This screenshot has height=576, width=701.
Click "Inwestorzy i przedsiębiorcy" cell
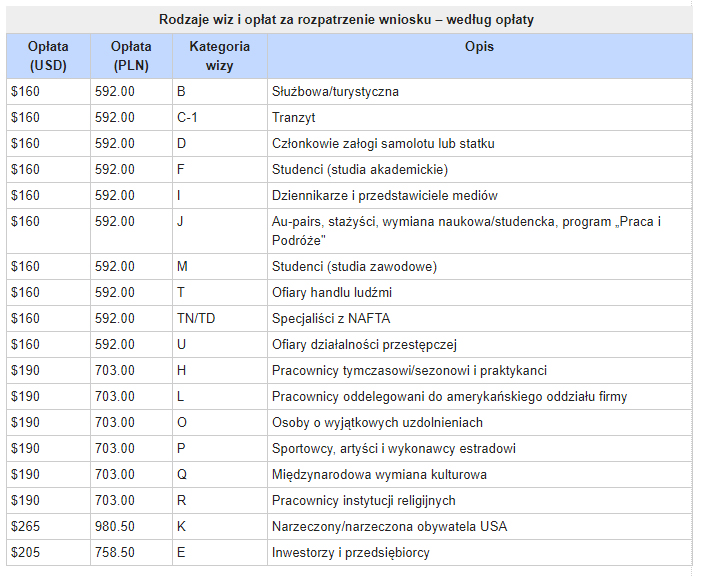pos(479,552)
